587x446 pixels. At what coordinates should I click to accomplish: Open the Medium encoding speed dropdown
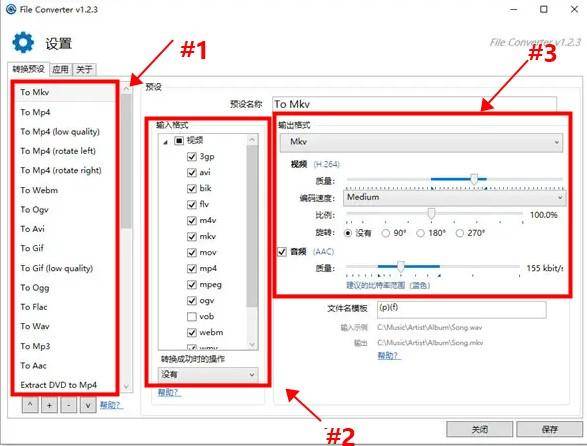point(454,198)
